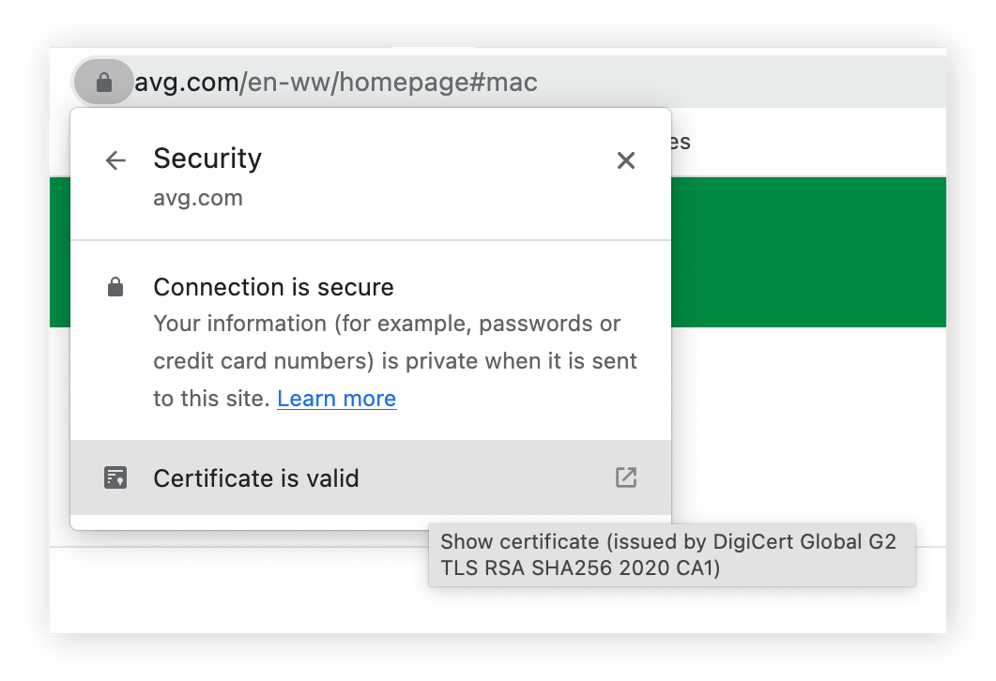Close the Security panel with the X icon
Image resolution: width=996 pixels, height=681 pixels.
pos(626,160)
